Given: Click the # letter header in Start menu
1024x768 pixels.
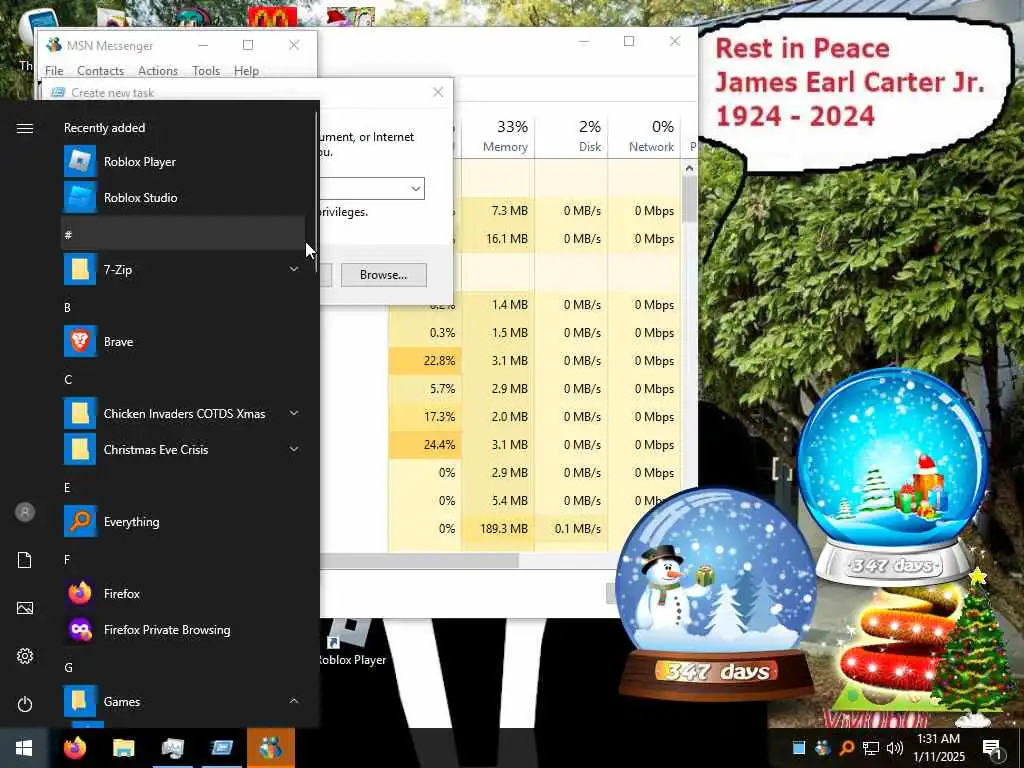Looking at the screenshot, I should click(183, 234).
